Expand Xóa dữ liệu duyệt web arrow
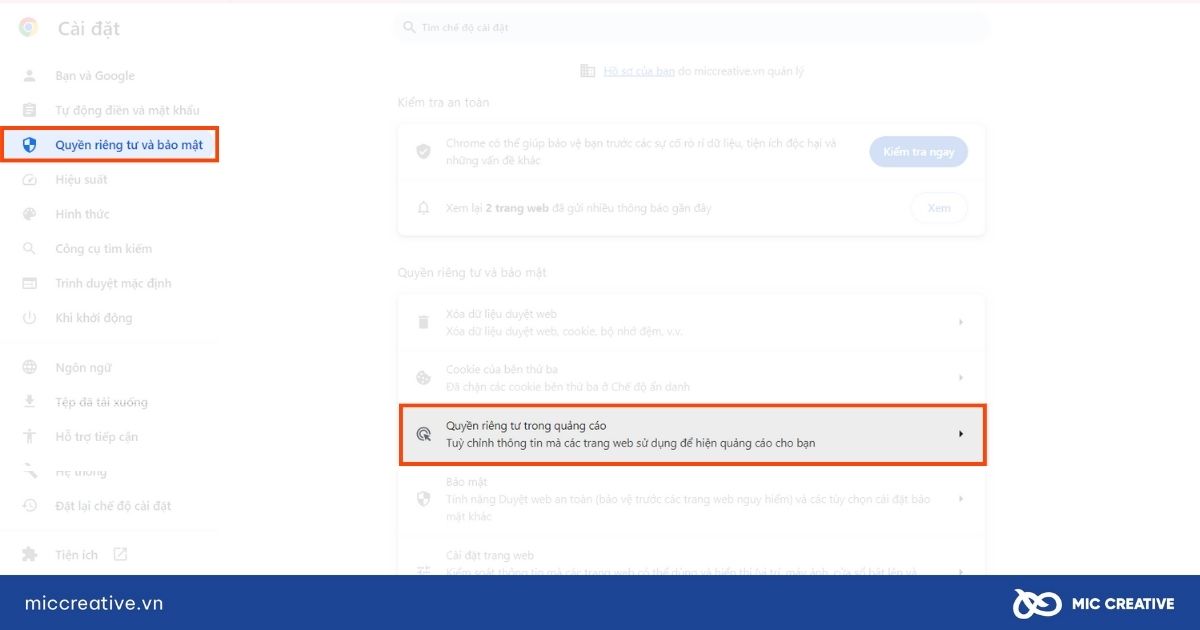This screenshot has height=630, width=1200. point(961,322)
